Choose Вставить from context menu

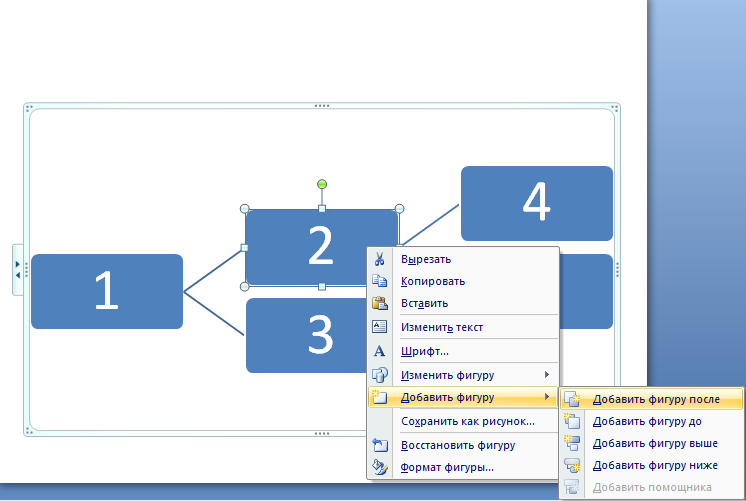coord(462,303)
